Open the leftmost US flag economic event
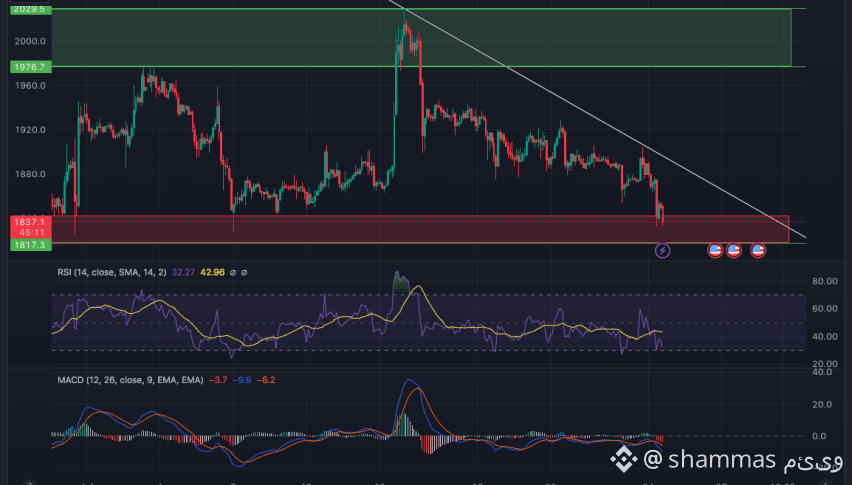The width and height of the screenshot is (852, 485). pos(715,250)
